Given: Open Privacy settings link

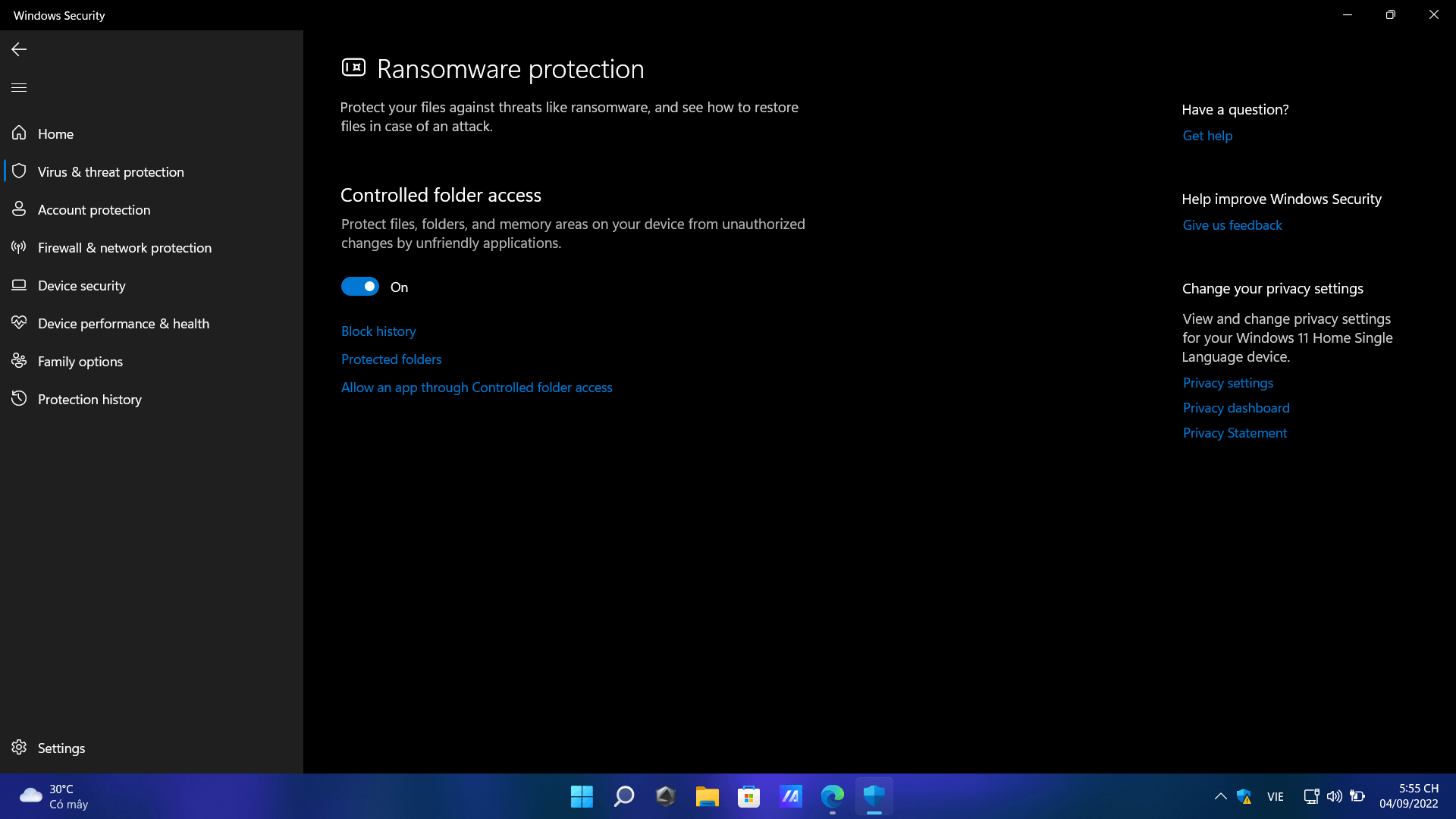Looking at the screenshot, I should (x=1228, y=383).
